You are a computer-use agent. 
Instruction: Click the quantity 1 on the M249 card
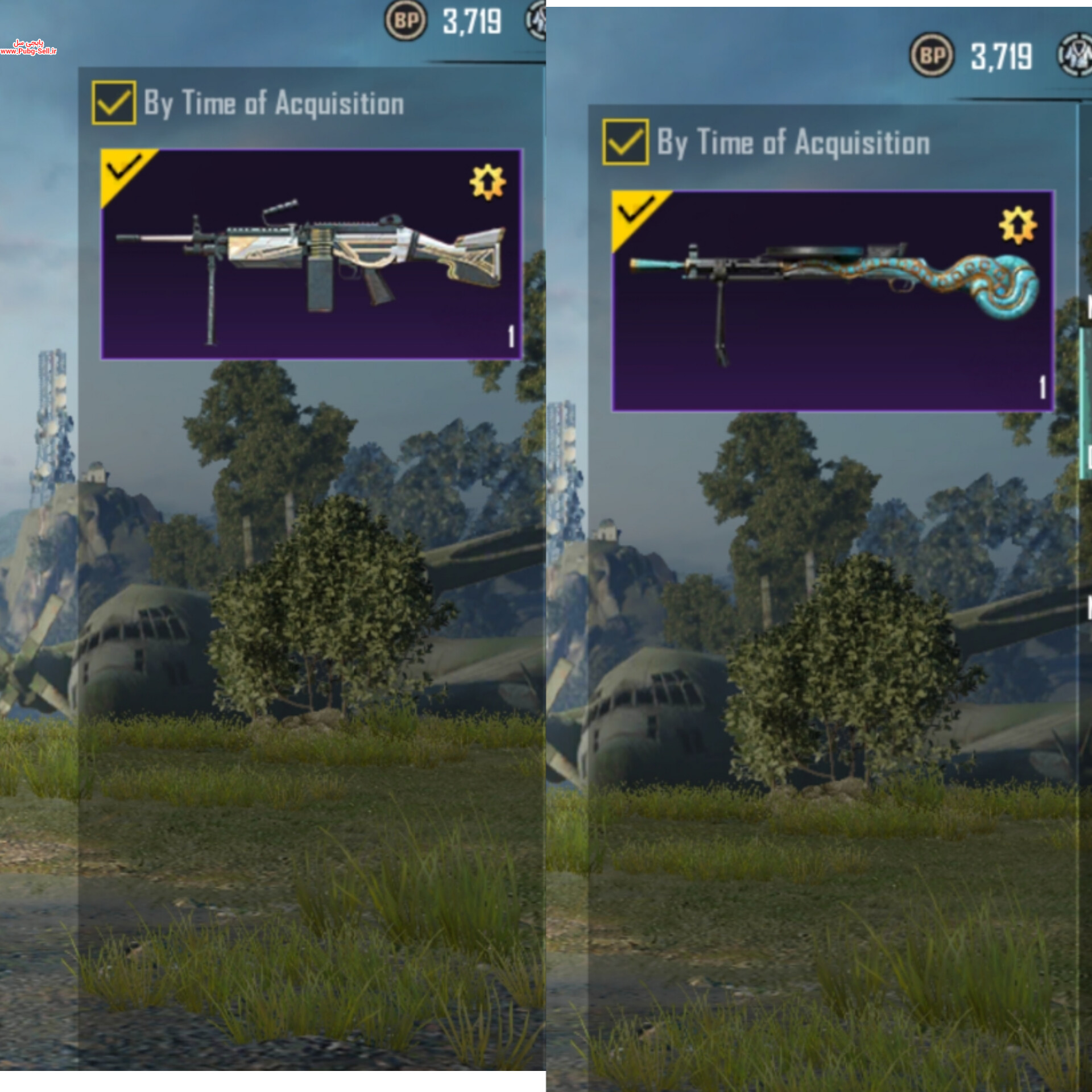[x=511, y=337]
